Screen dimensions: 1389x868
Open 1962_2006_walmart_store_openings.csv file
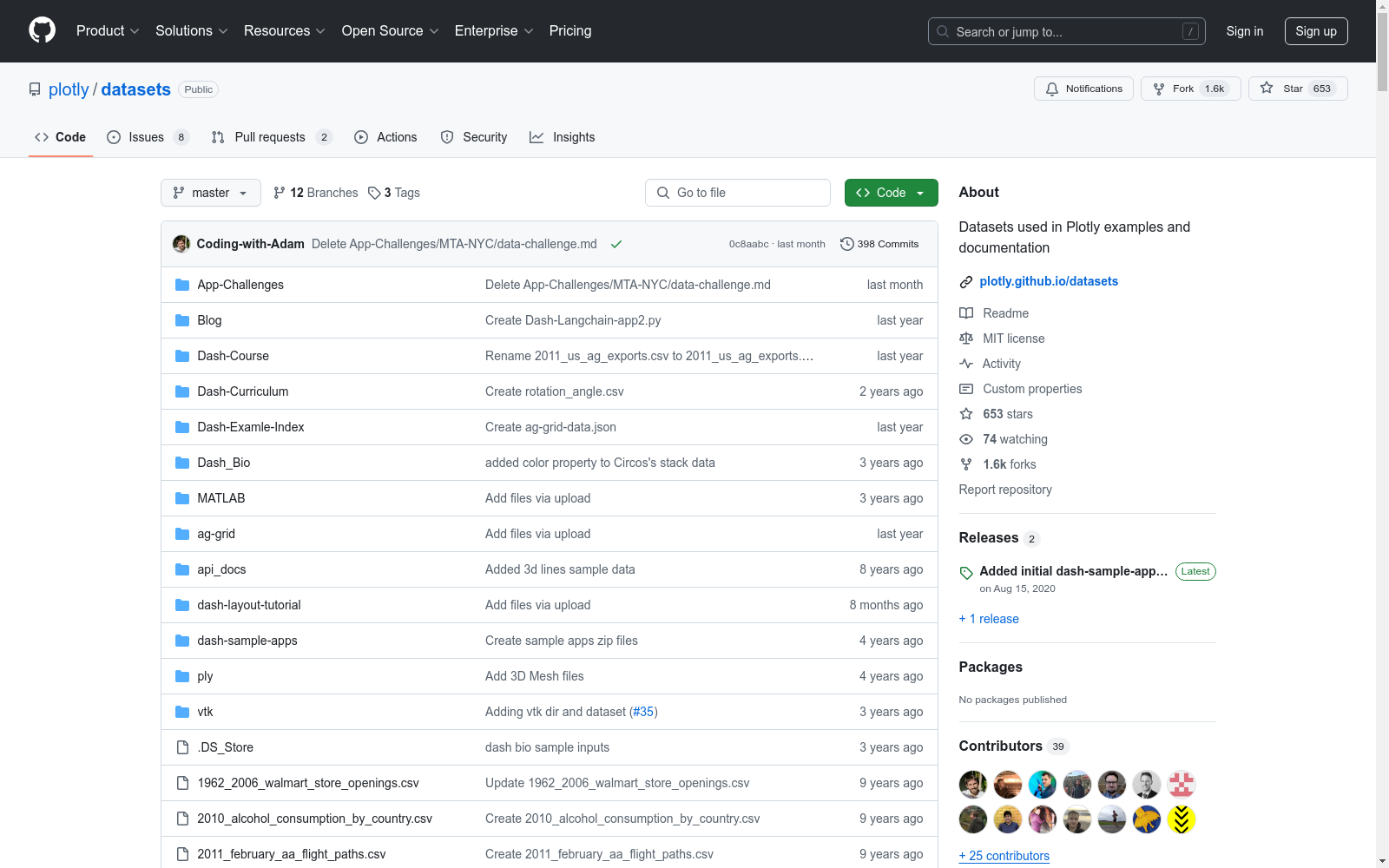308,783
